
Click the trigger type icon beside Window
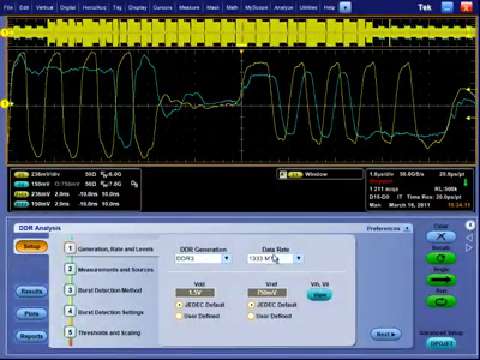283,175
